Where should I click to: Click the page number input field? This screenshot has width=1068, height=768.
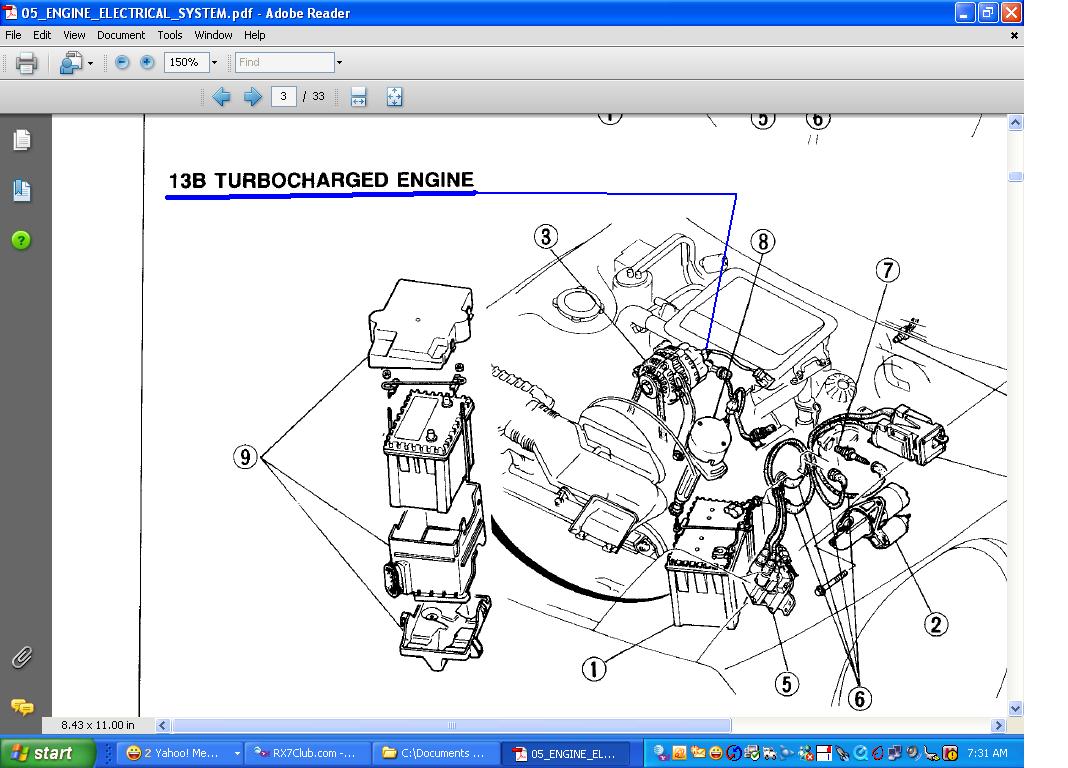point(284,97)
